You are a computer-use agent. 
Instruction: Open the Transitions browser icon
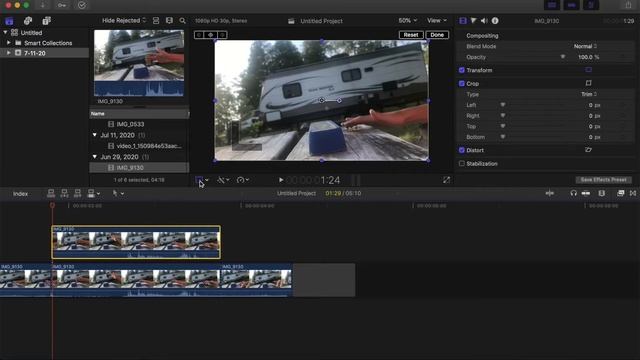(x=633, y=193)
